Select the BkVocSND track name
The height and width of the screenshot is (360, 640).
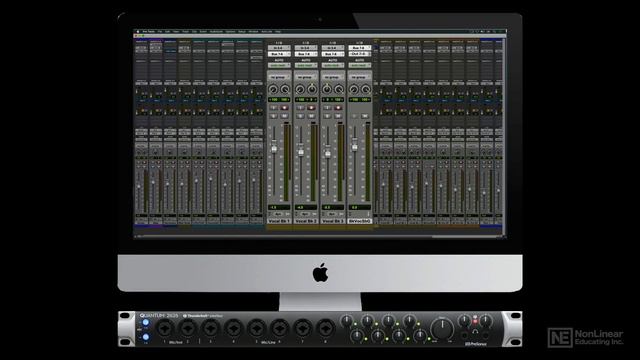360,221
